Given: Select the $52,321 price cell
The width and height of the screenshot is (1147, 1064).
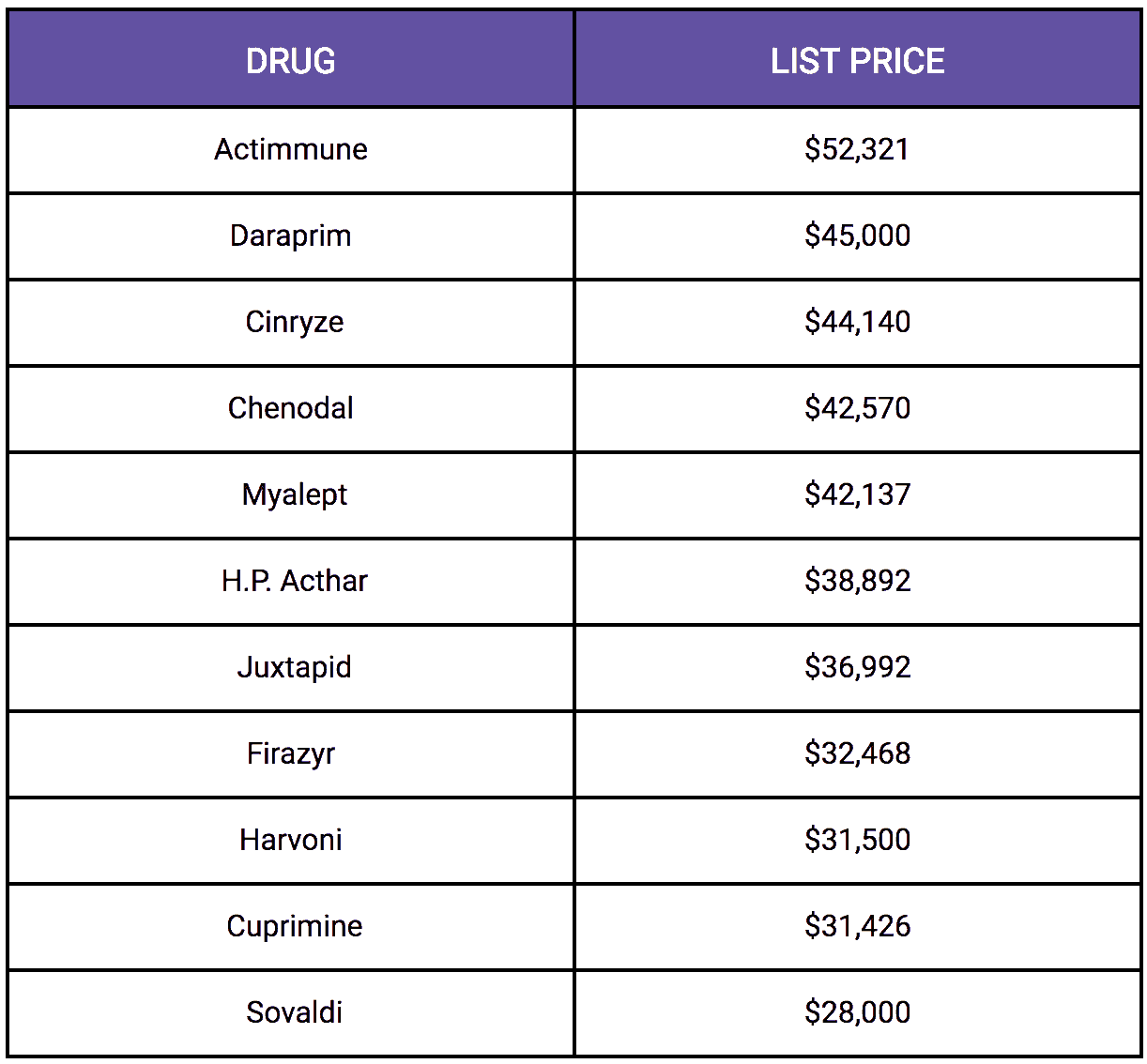Looking at the screenshot, I should pyautogui.click(x=857, y=149).
